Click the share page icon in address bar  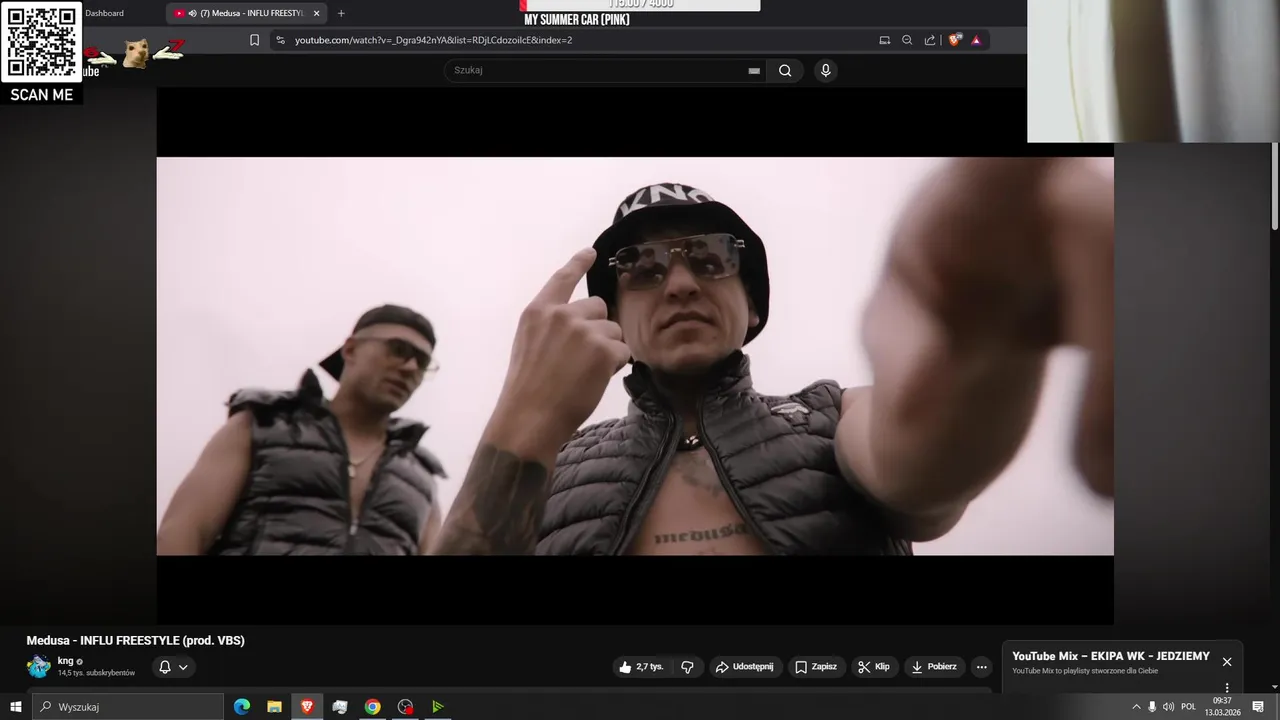pyautogui.click(x=930, y=40)
